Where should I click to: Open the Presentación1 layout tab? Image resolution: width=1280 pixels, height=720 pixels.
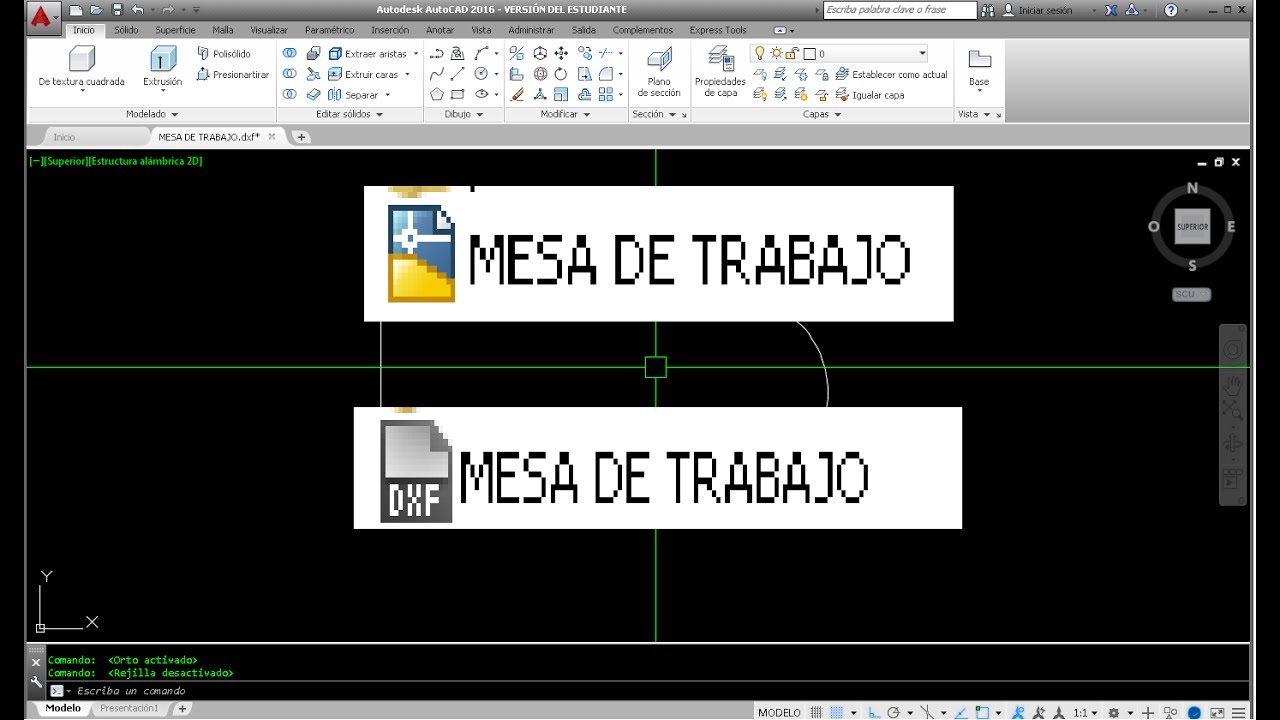coord(128,708)
